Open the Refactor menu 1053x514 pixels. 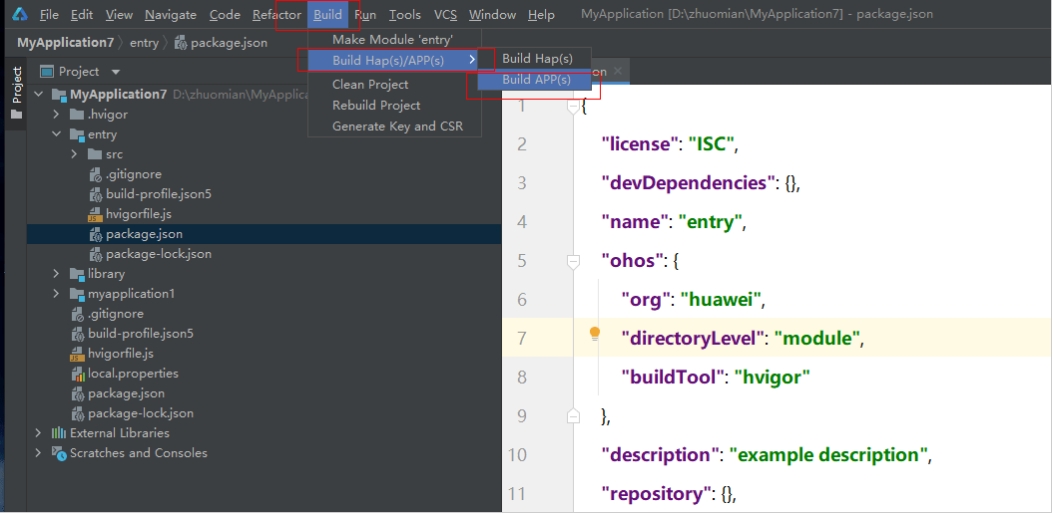(x=276, y=15)
